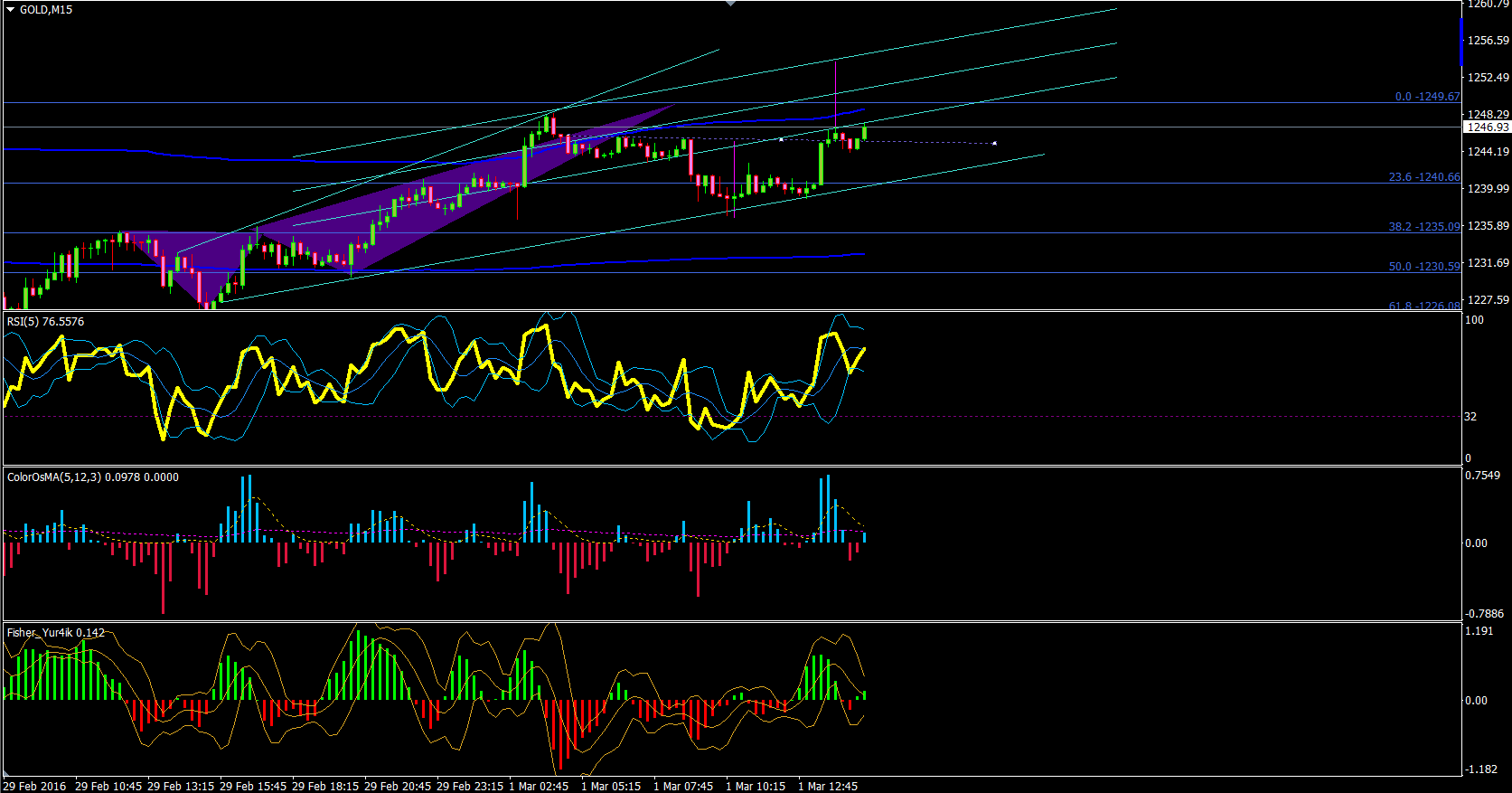Click the 29 Feb 18:15 time label
Viewport: 1512px width, 793px height.
pos(325,786)
